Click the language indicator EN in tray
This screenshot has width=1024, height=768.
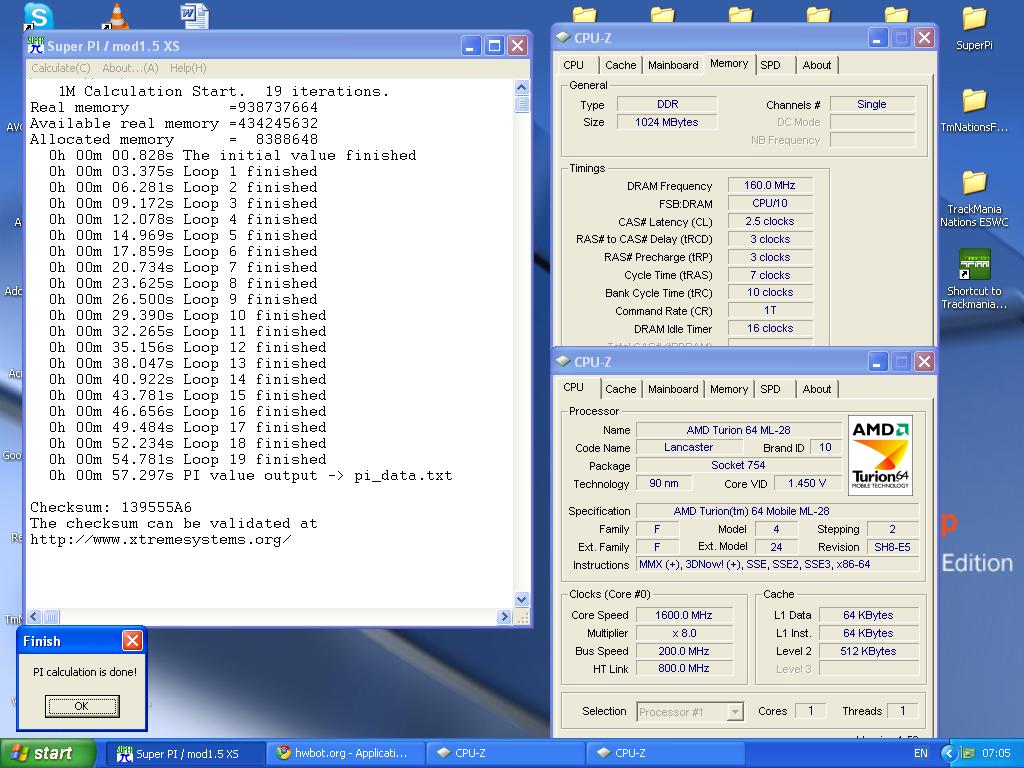(920, 753)
